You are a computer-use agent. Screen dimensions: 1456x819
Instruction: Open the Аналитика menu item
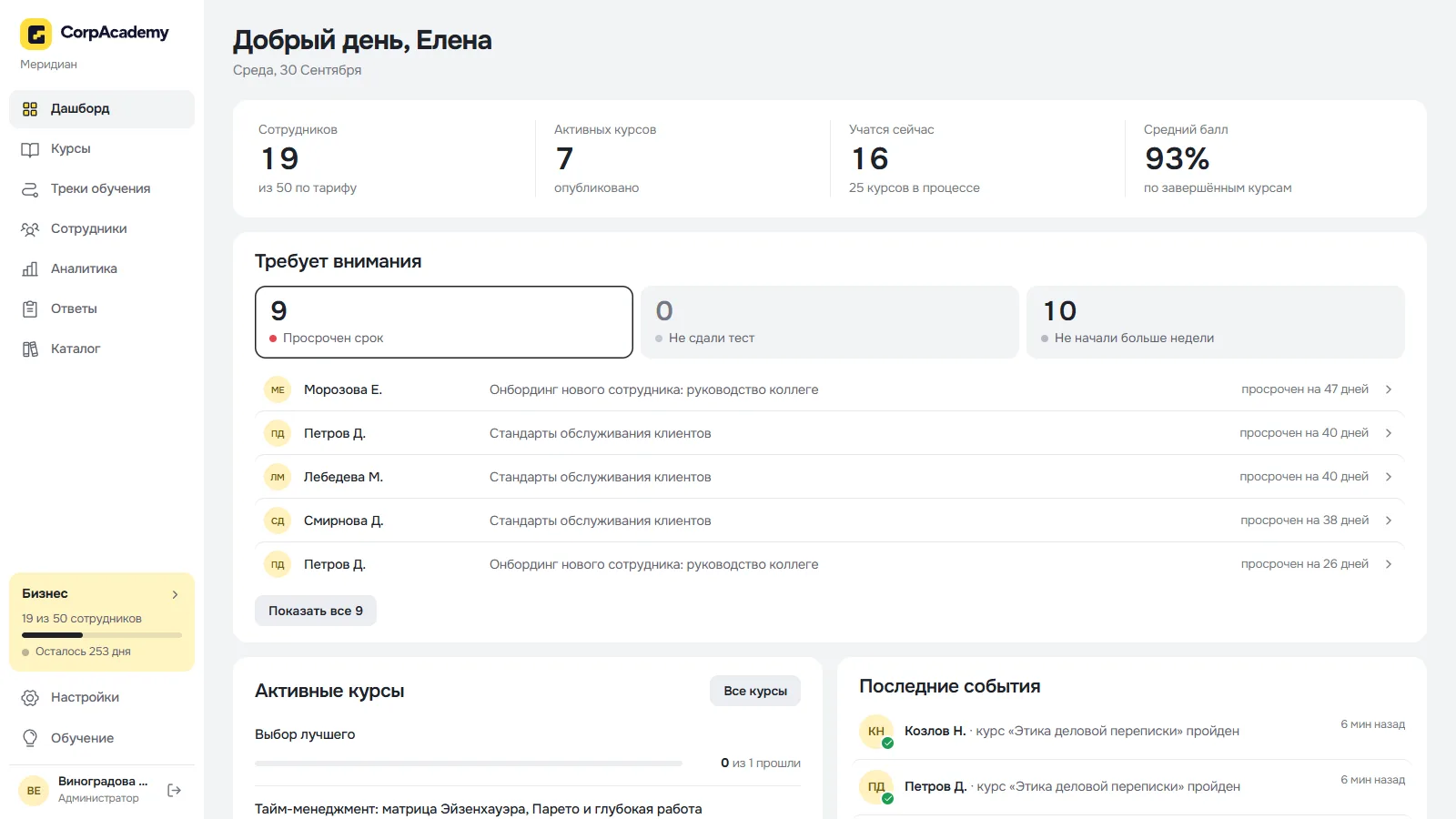[102, 269]
